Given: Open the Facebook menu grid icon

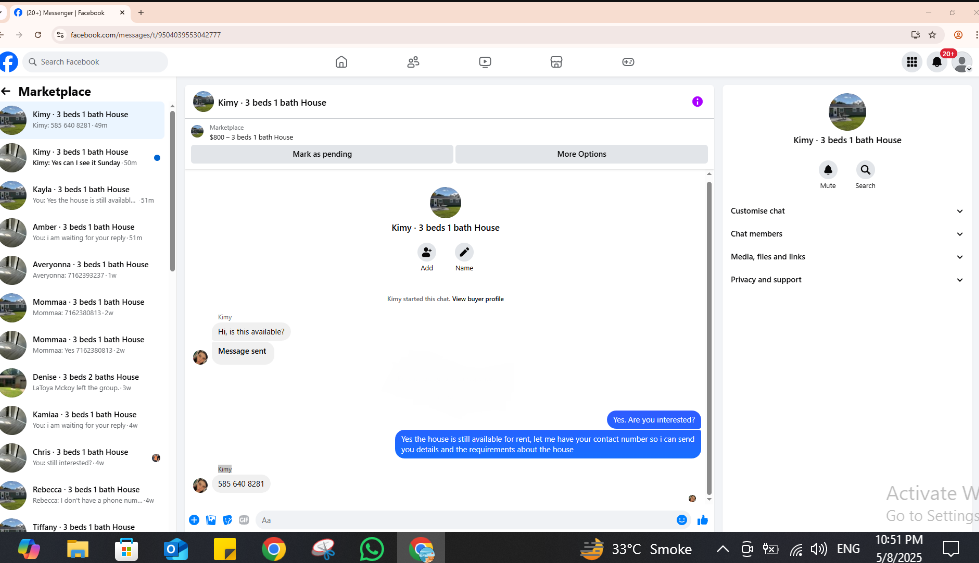Looking at the screenshot, I should pos(912,62).
